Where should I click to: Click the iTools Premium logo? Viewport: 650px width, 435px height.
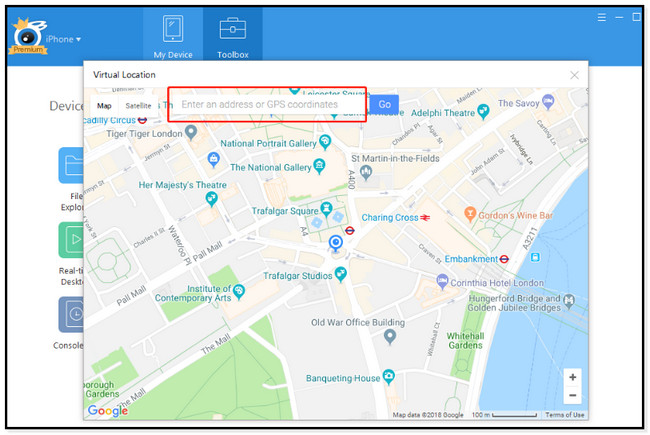[28, 37]
